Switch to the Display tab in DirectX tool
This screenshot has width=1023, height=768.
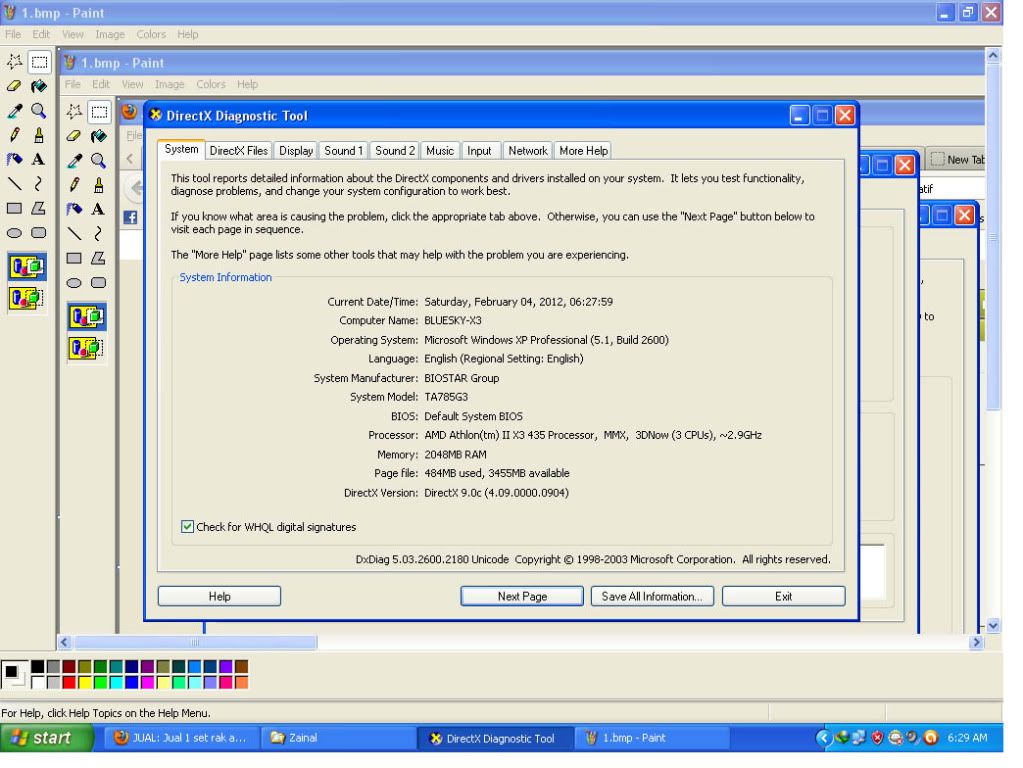tap(296, 151)
